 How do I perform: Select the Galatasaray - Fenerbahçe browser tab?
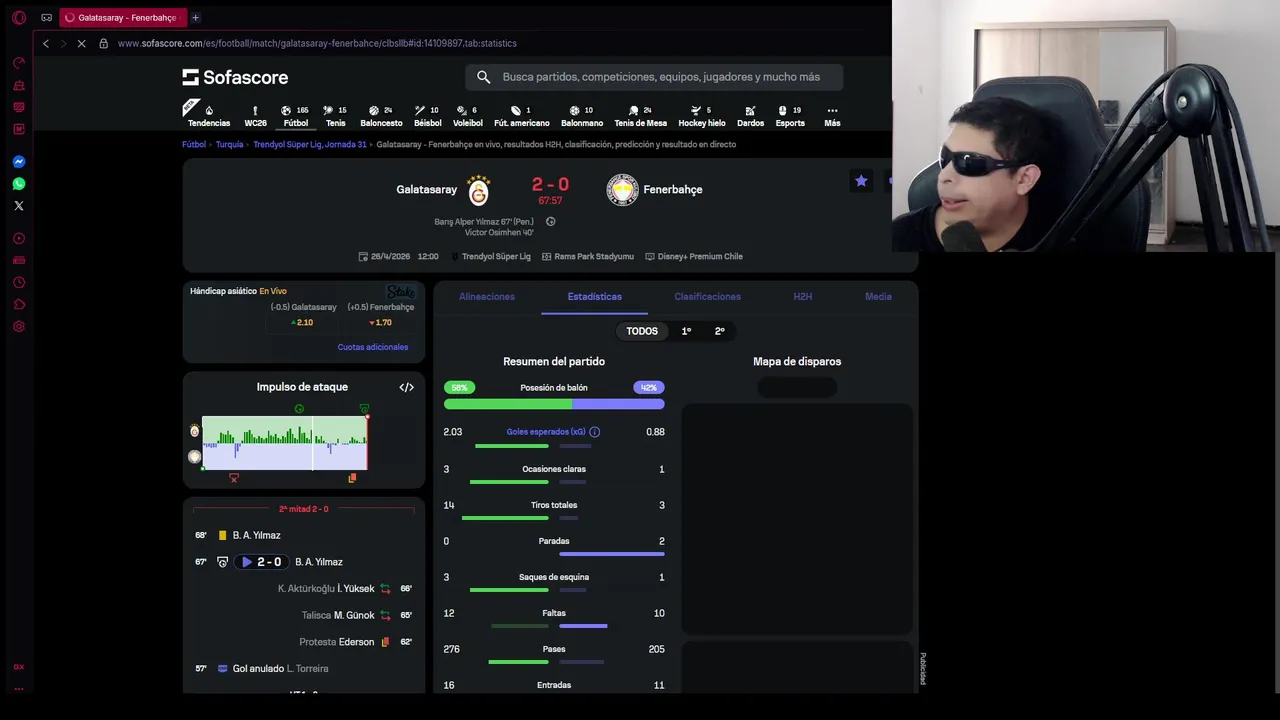124,17
